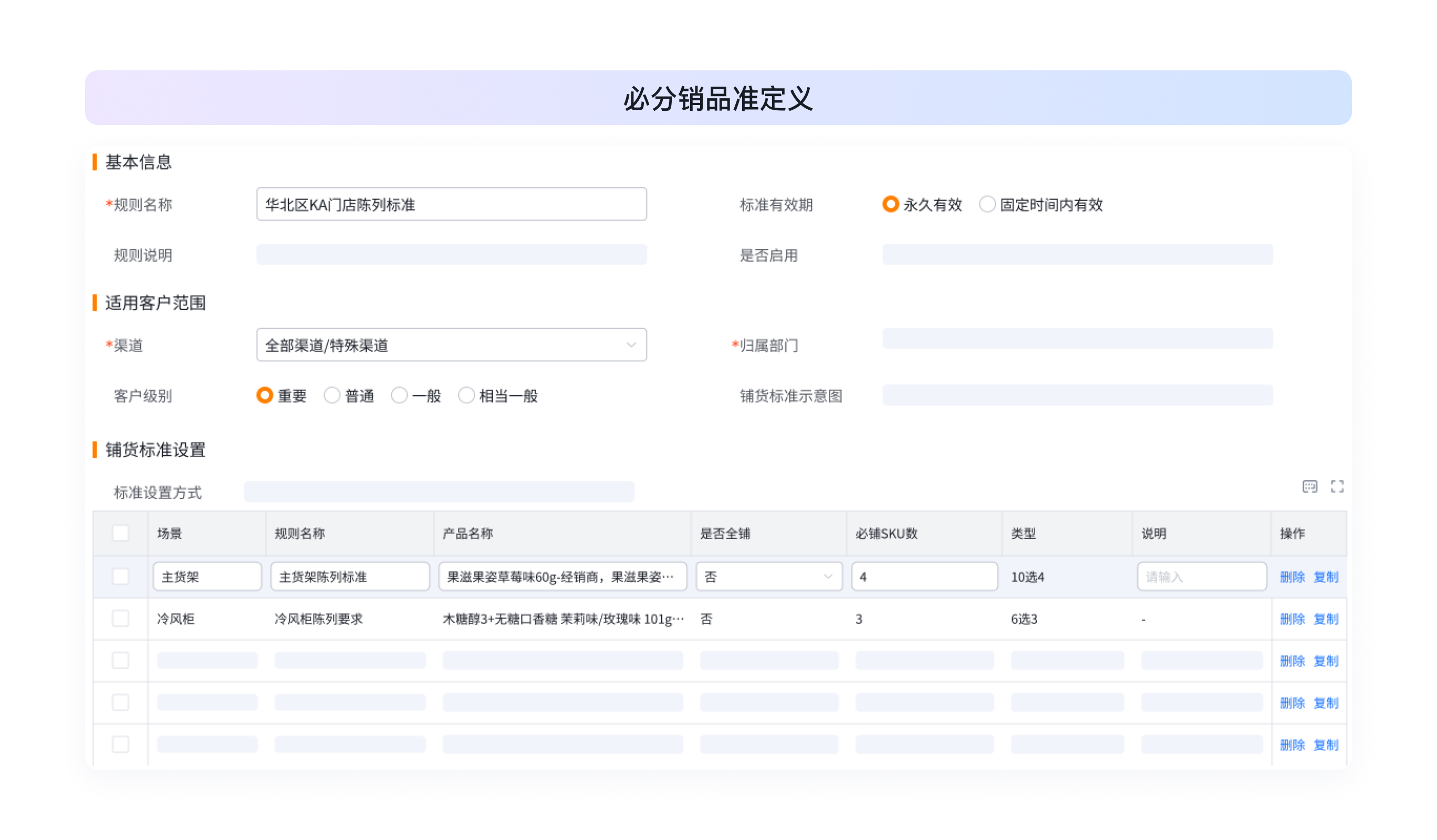Select the 一般 customer level radio
This screenshot has width=1437, height=840.
399,395
